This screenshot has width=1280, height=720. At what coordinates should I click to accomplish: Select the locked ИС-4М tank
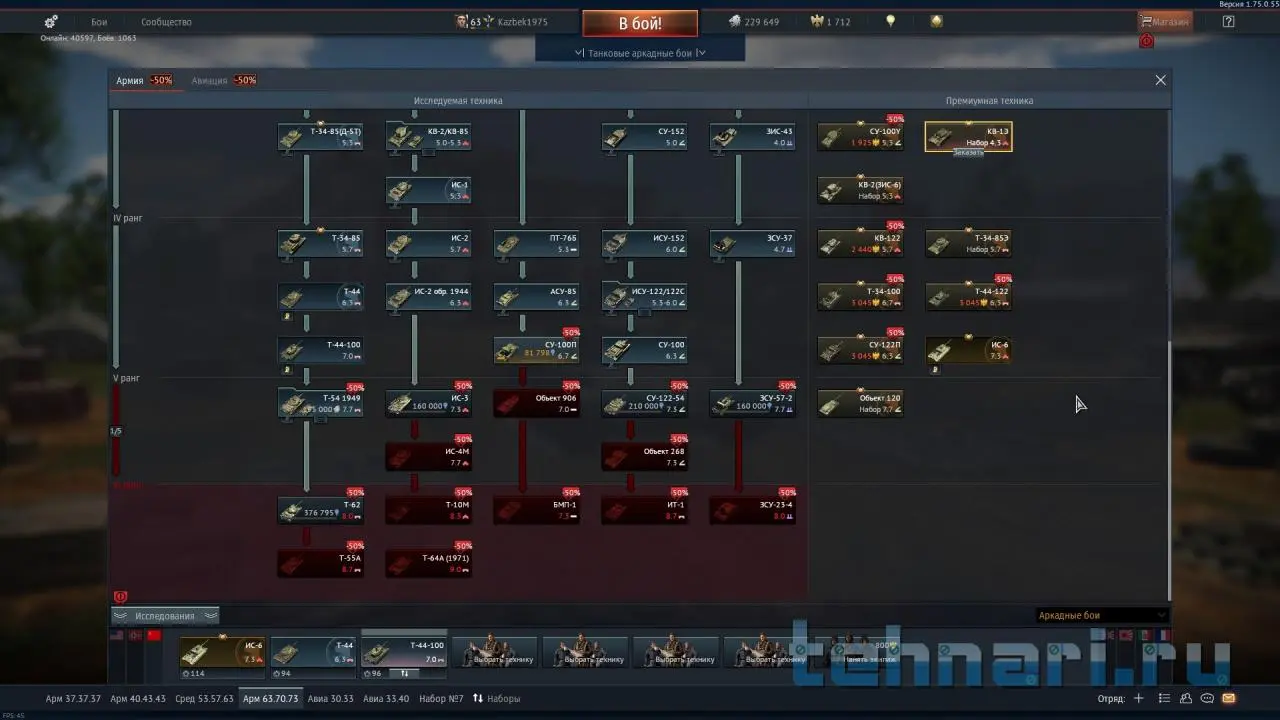click(x=428, y=457)
